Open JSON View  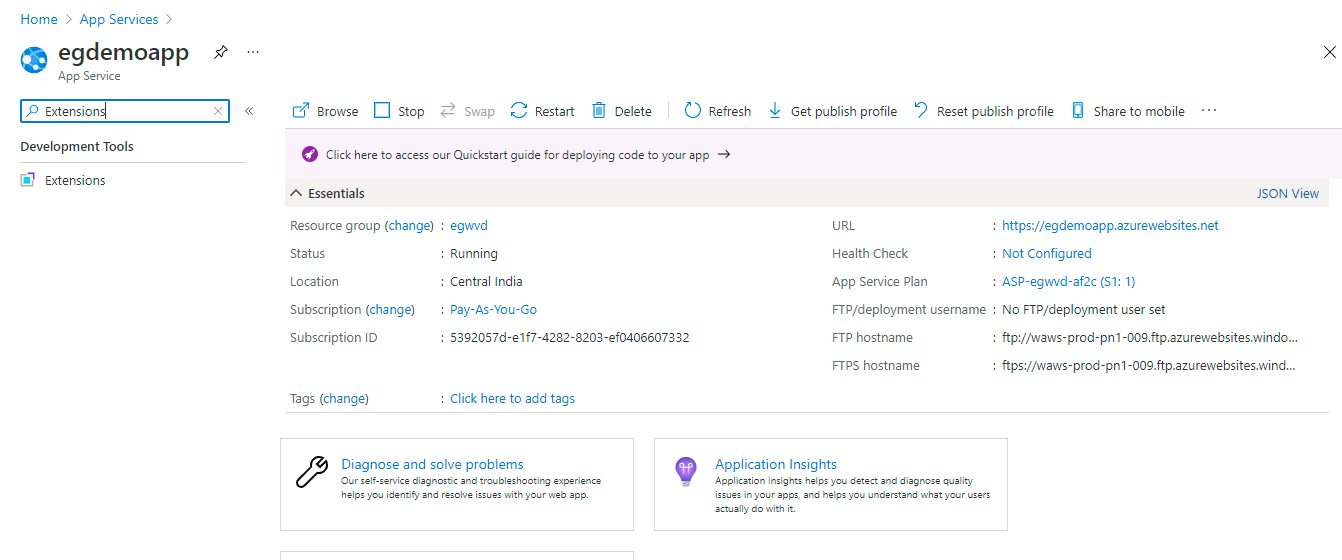point(1288,194)
